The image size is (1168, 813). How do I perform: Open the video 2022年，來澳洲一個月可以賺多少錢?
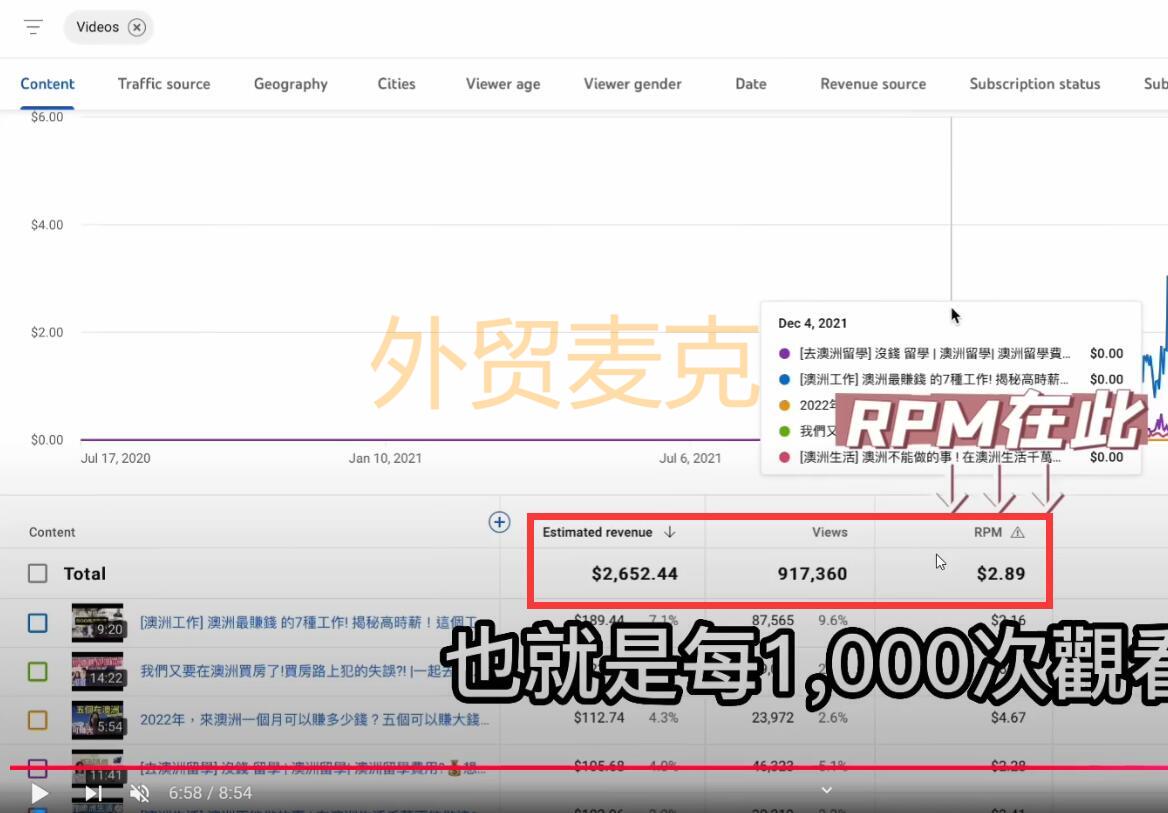click(x=314, y=720)
